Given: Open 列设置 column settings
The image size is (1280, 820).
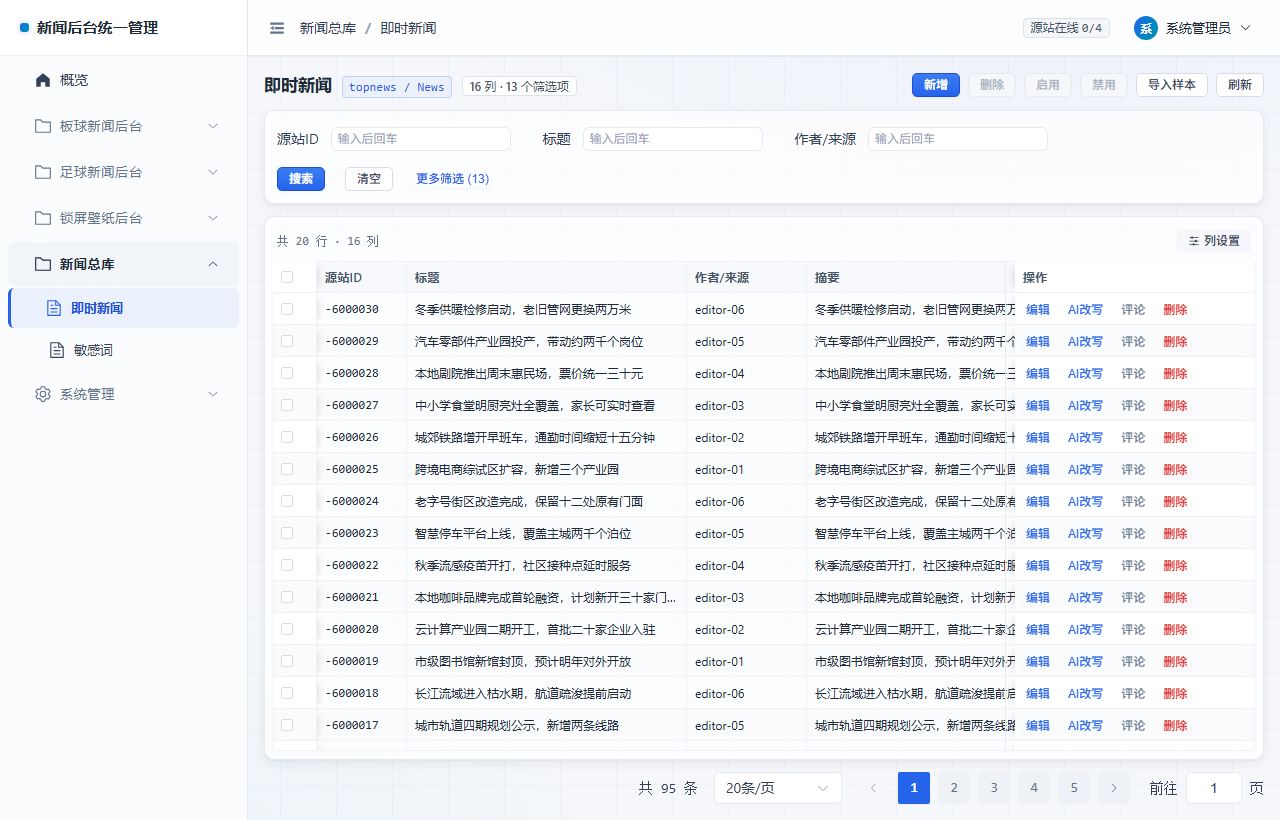Looking at the screenshot, I should tap(1214, 241).
